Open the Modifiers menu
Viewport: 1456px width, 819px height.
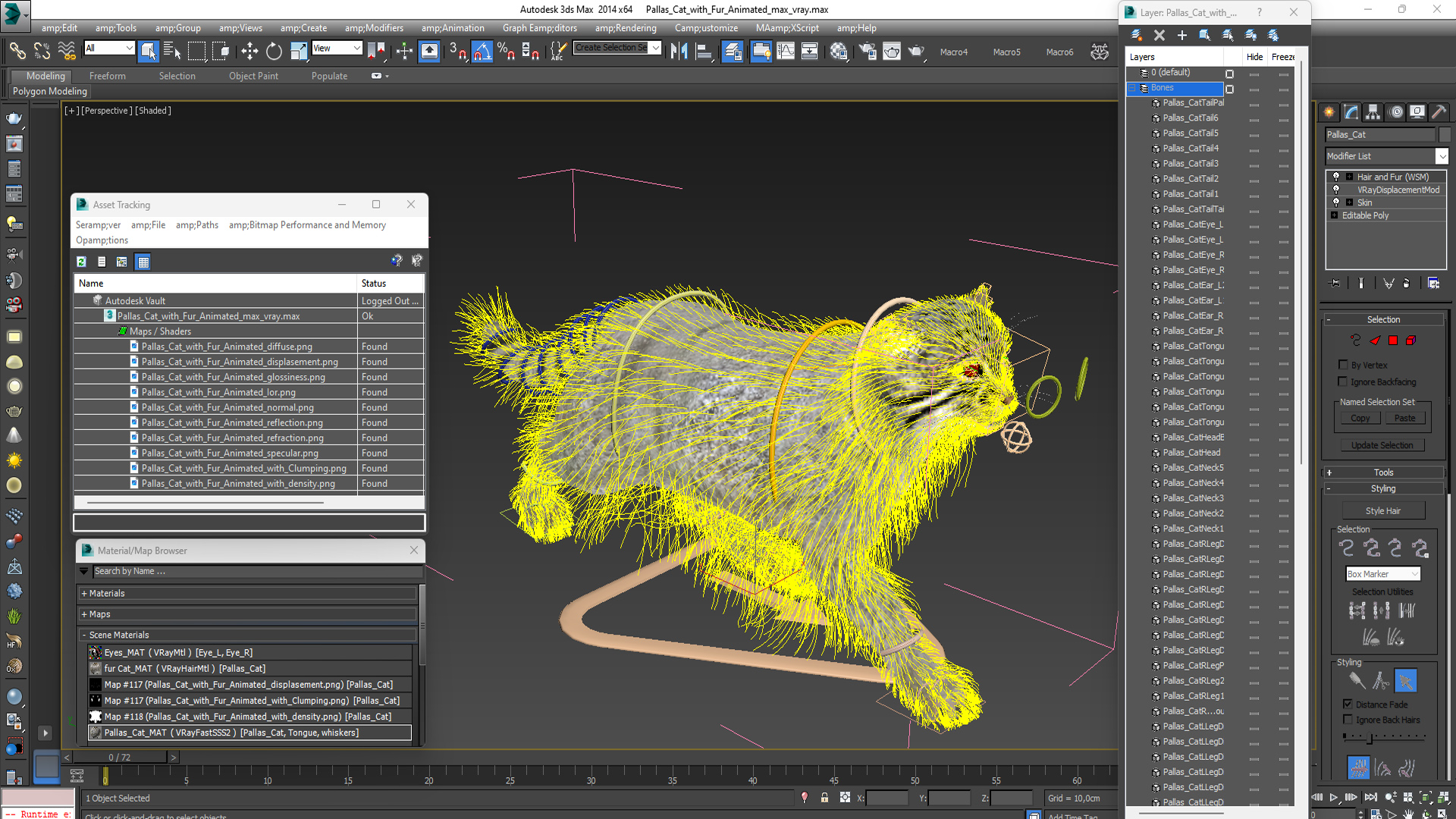click(x=374, y=28)
